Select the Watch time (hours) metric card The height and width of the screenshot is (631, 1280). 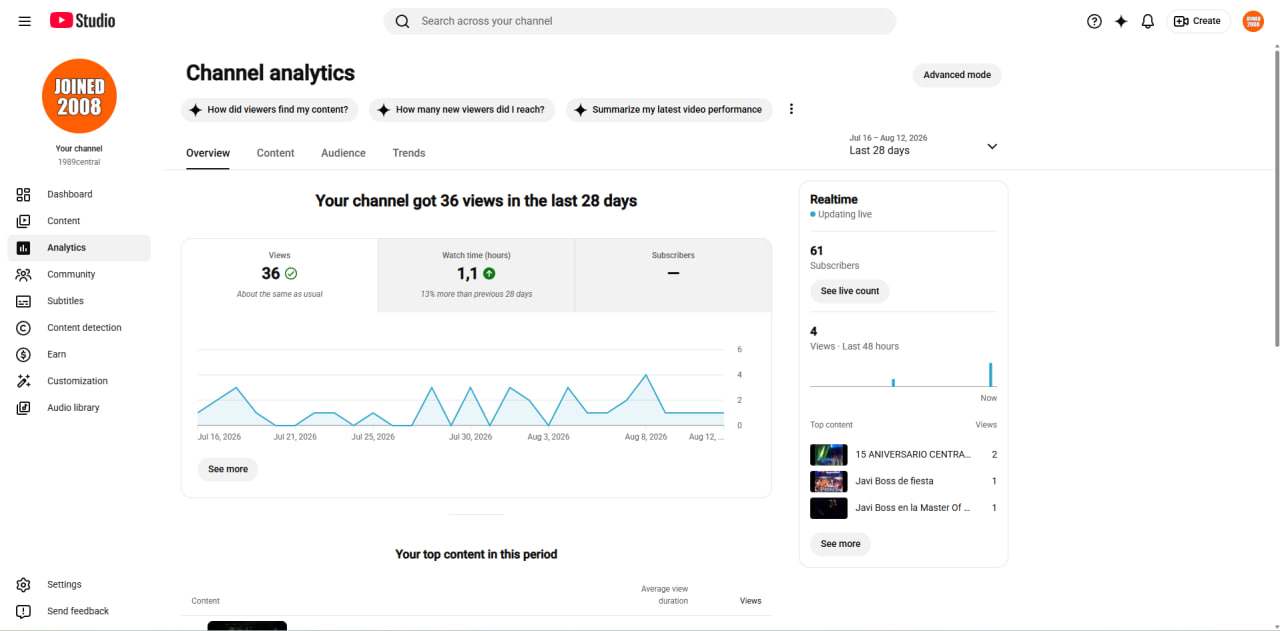[x=476, y=275]
